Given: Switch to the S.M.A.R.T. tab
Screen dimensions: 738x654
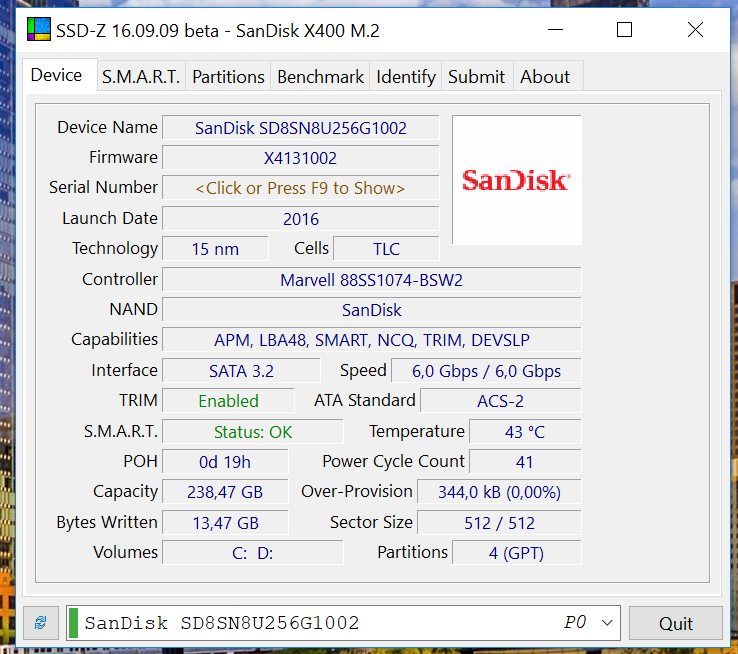Looking at the screenshot, I should point(141,77).
